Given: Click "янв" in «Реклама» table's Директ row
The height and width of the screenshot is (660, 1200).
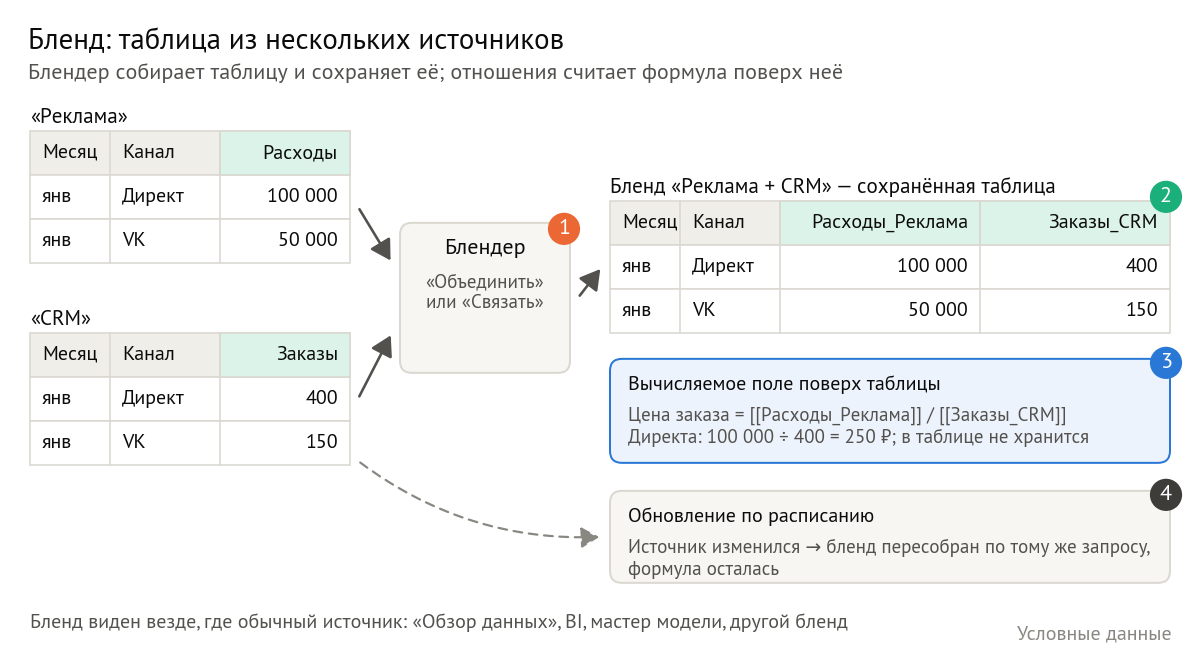Looking at the screenshot, I should coord(70,196).
